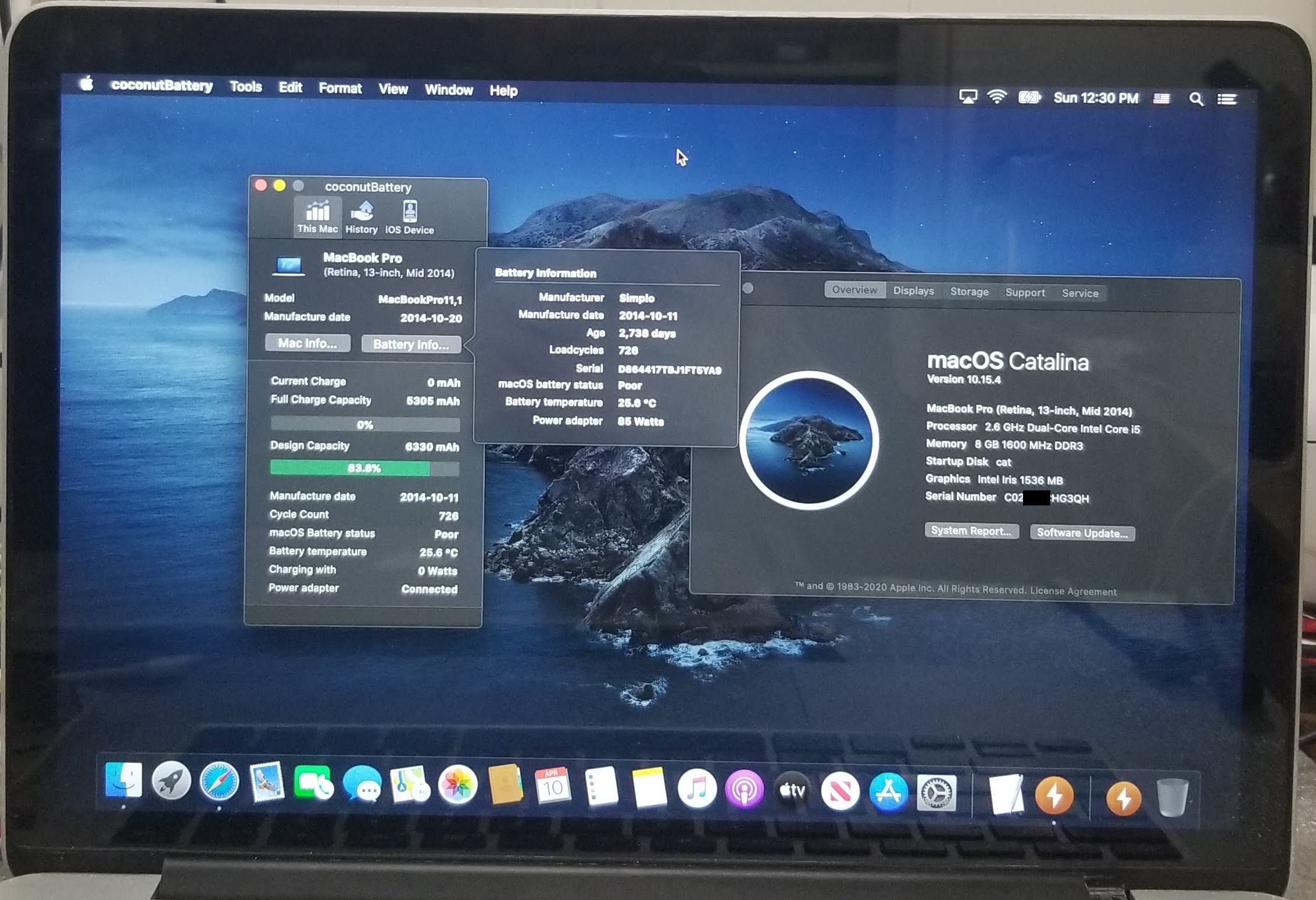Click the Software Update button
Image resolution: width=1316 pixels, height=900 pixels.
[1082, 533]
